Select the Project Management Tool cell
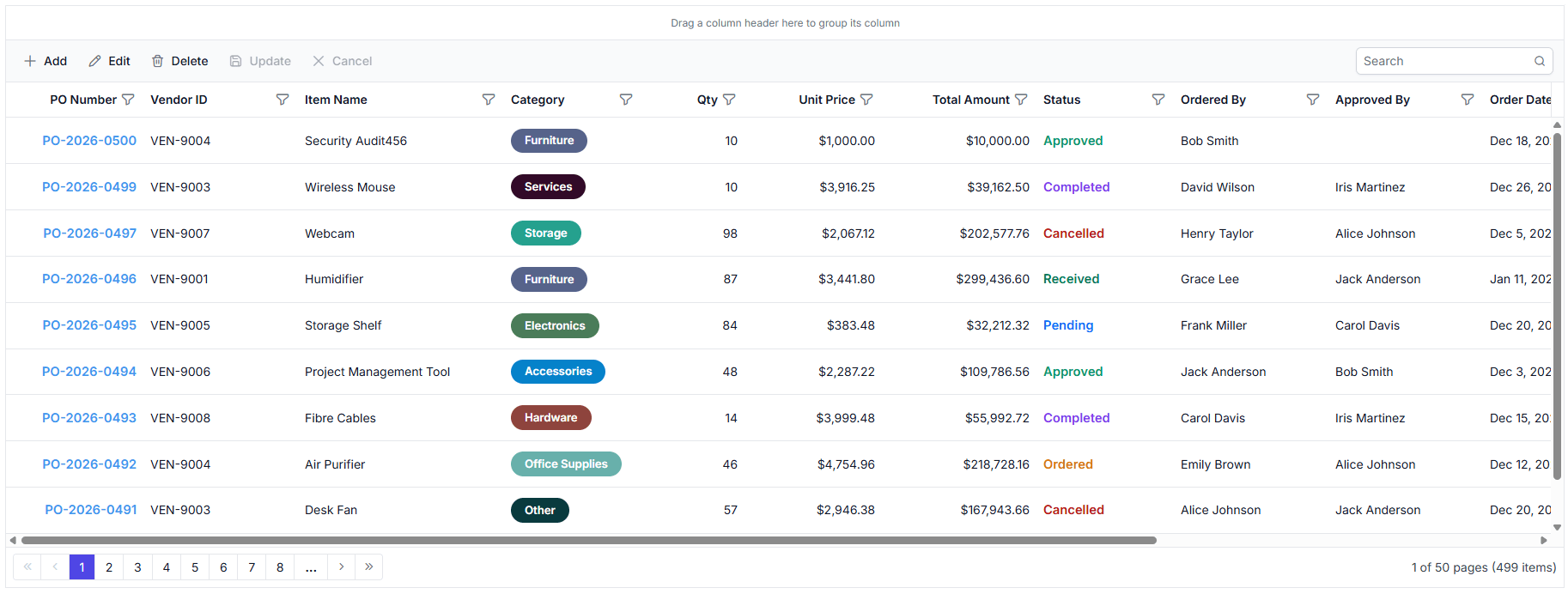 tap(377, 372)
